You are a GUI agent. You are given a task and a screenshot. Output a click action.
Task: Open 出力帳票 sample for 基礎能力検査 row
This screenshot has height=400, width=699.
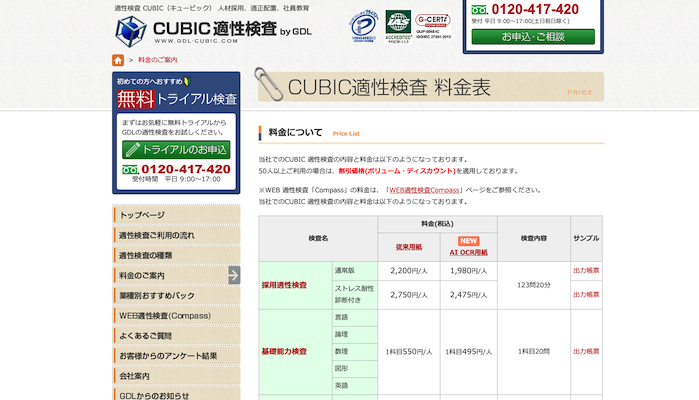586,351
